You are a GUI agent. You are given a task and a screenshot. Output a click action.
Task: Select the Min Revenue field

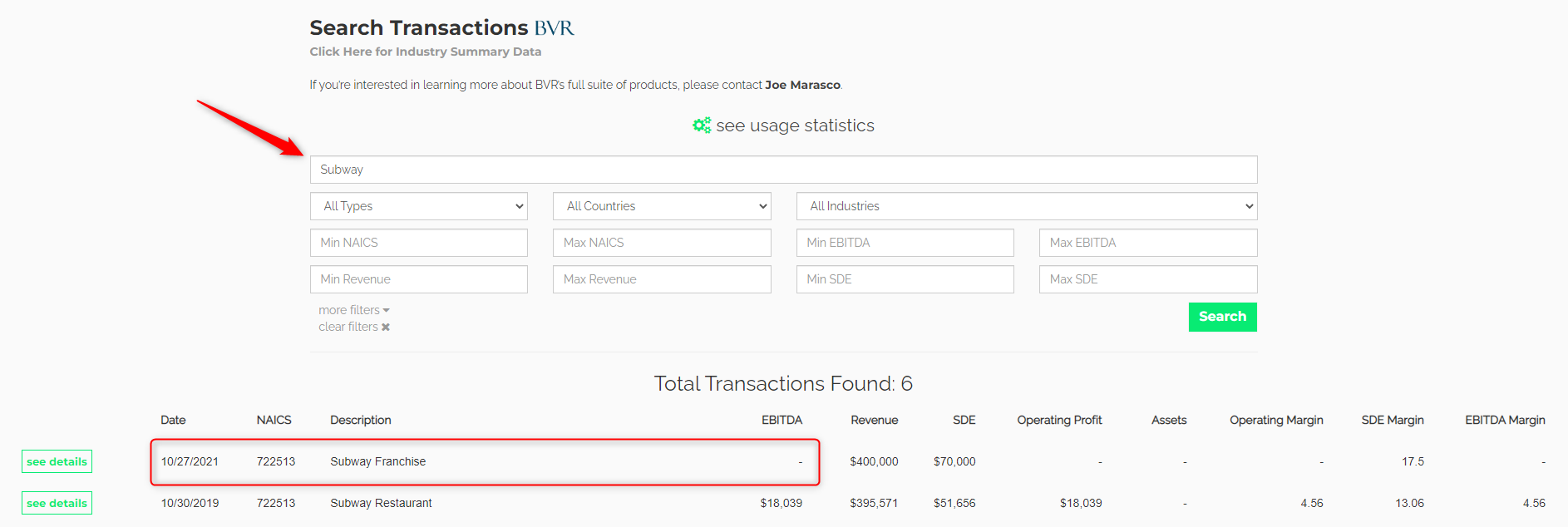coord(418,279)
